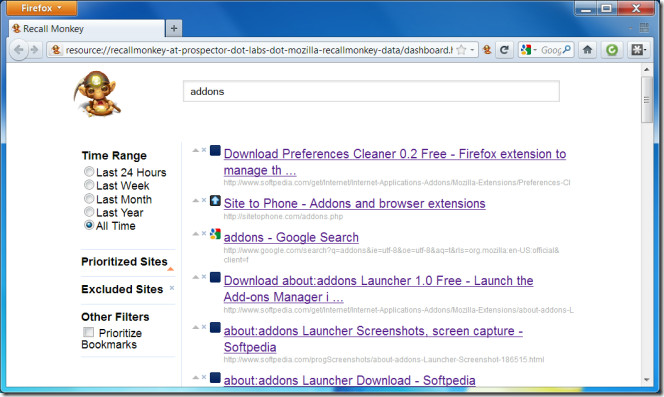
Task: Exclude Site to Phone result with x
Action: (204, 200)
